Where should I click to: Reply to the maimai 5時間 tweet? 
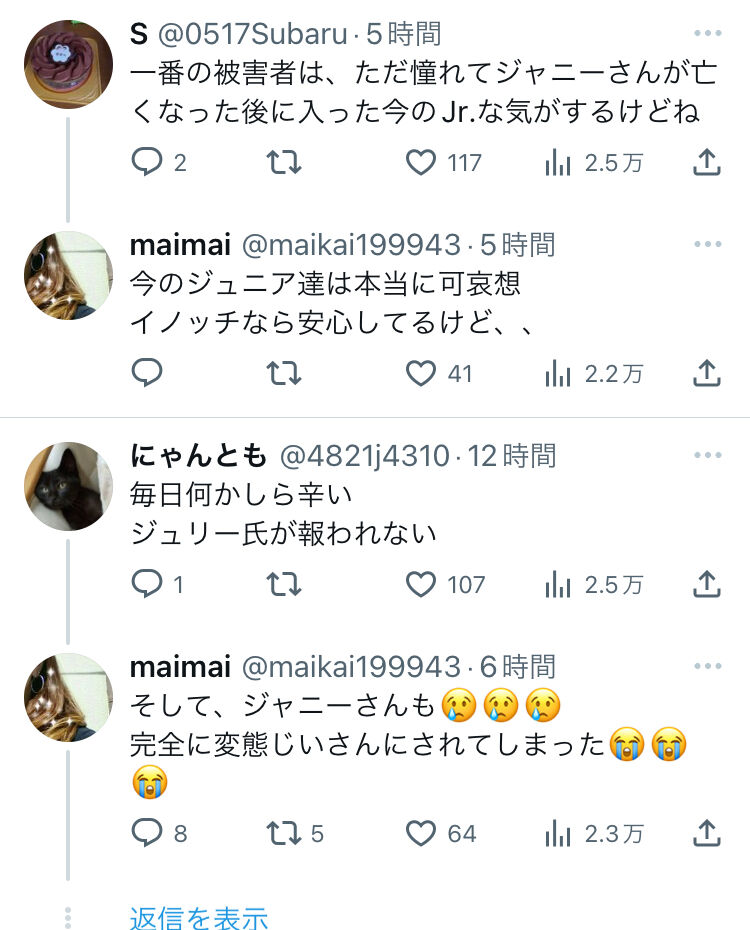coord(146,373)
